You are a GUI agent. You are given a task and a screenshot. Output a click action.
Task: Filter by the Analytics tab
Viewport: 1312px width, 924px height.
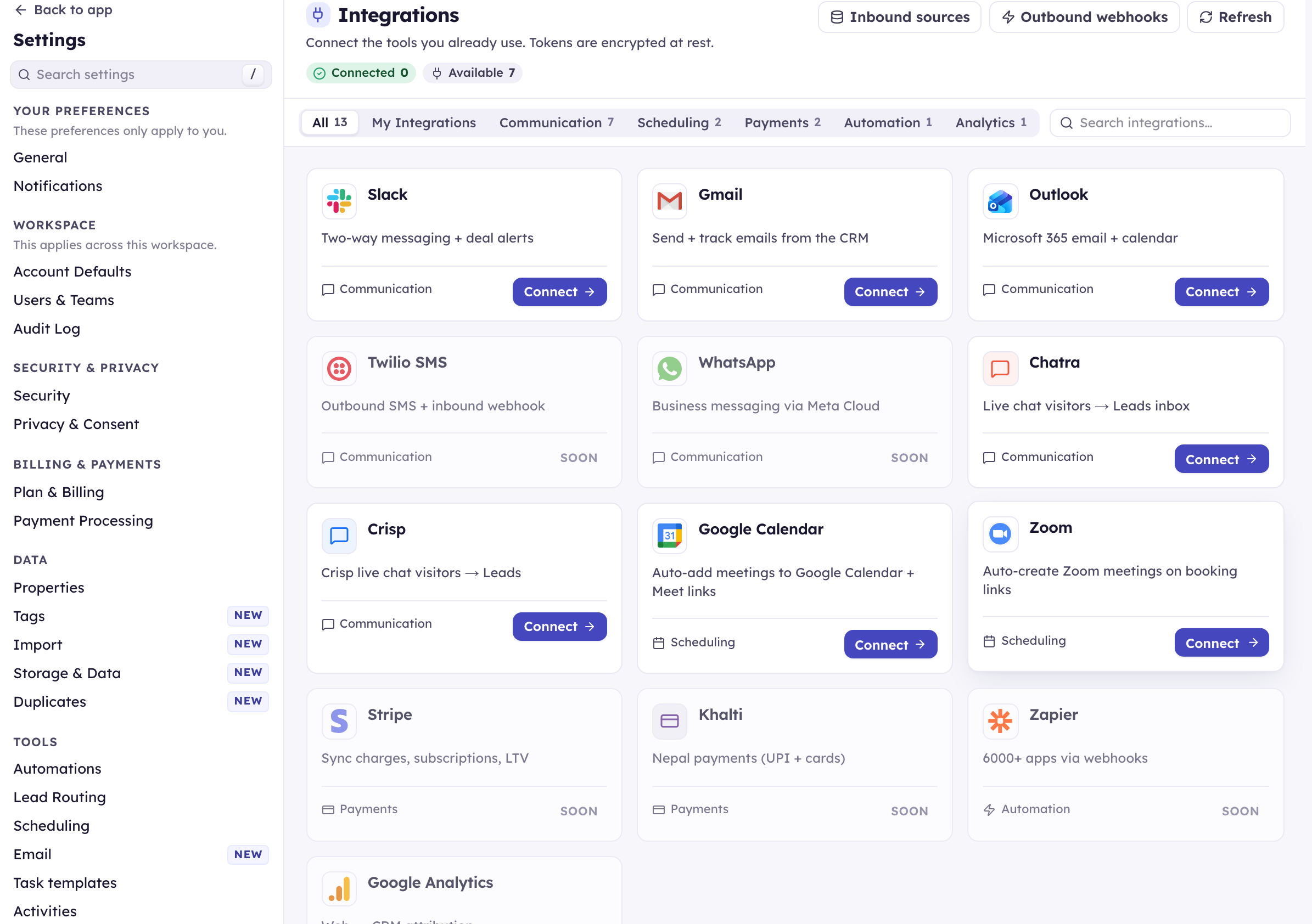pos(990,123)
